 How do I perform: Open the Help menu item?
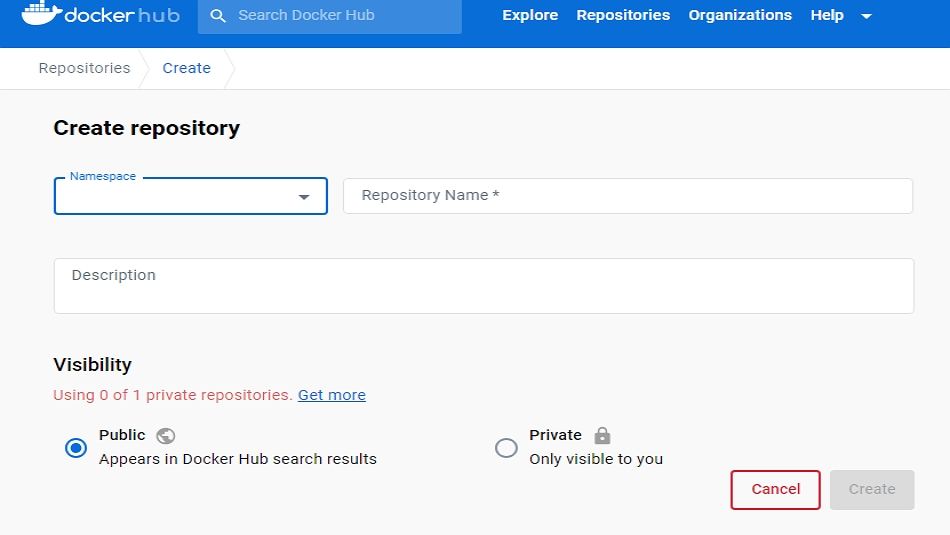827,15
